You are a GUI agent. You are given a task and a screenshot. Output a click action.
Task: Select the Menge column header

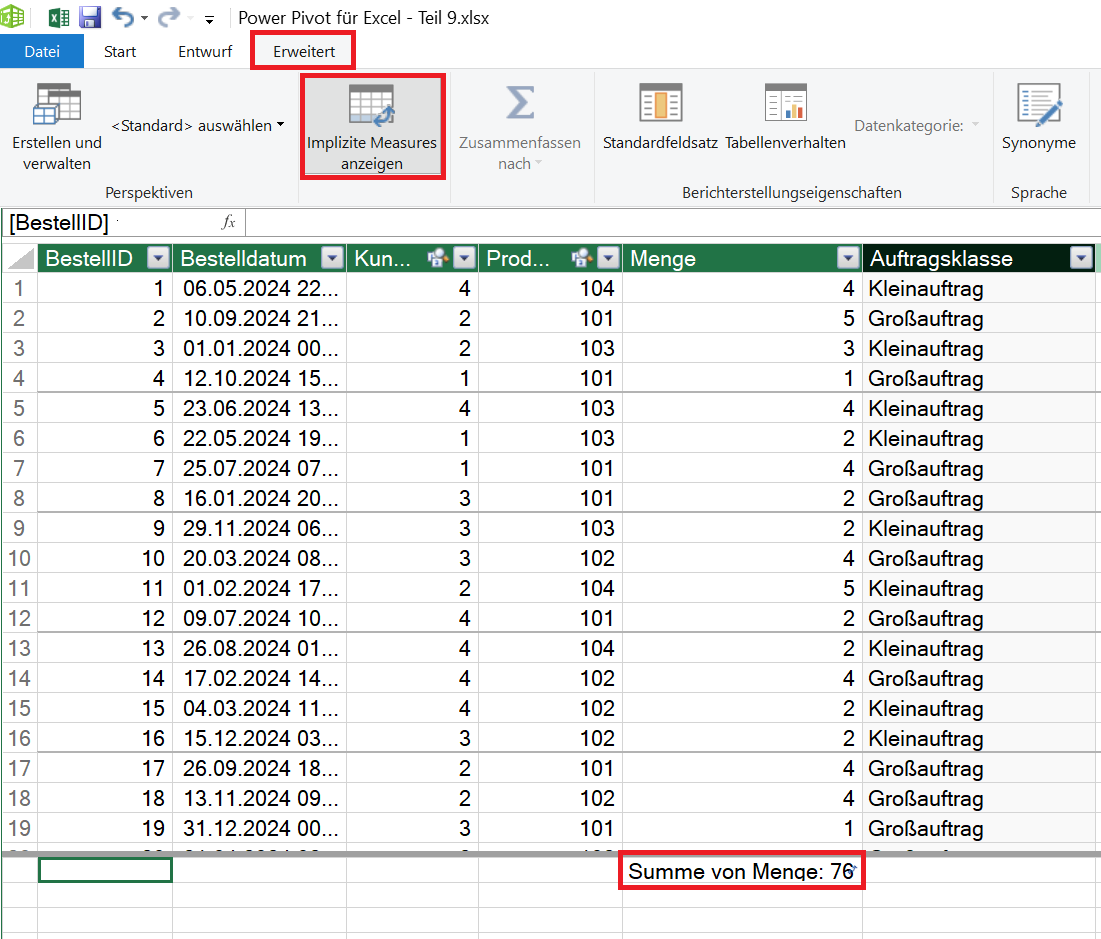(663, 258)
